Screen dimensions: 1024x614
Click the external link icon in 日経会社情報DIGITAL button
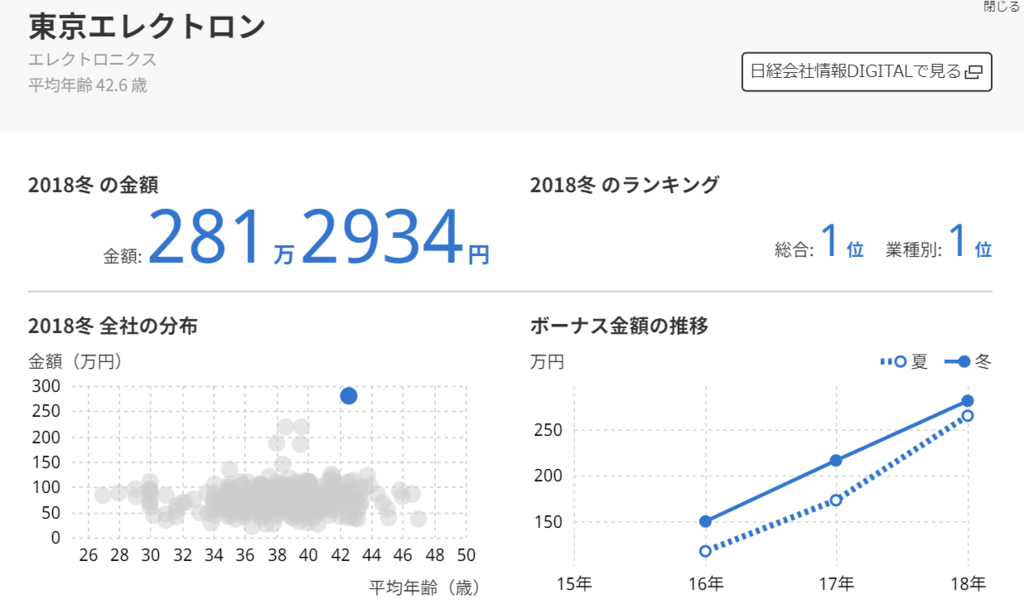point(974,72)
